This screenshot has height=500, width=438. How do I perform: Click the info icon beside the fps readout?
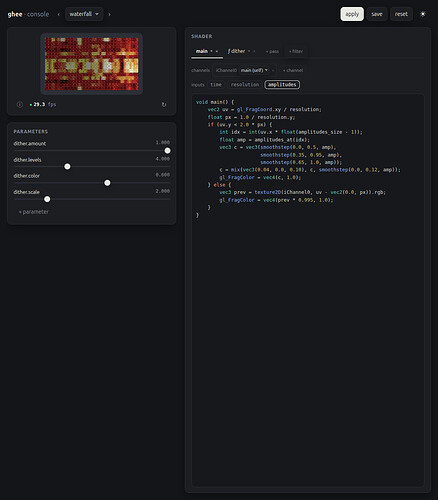tap(20, 104)
